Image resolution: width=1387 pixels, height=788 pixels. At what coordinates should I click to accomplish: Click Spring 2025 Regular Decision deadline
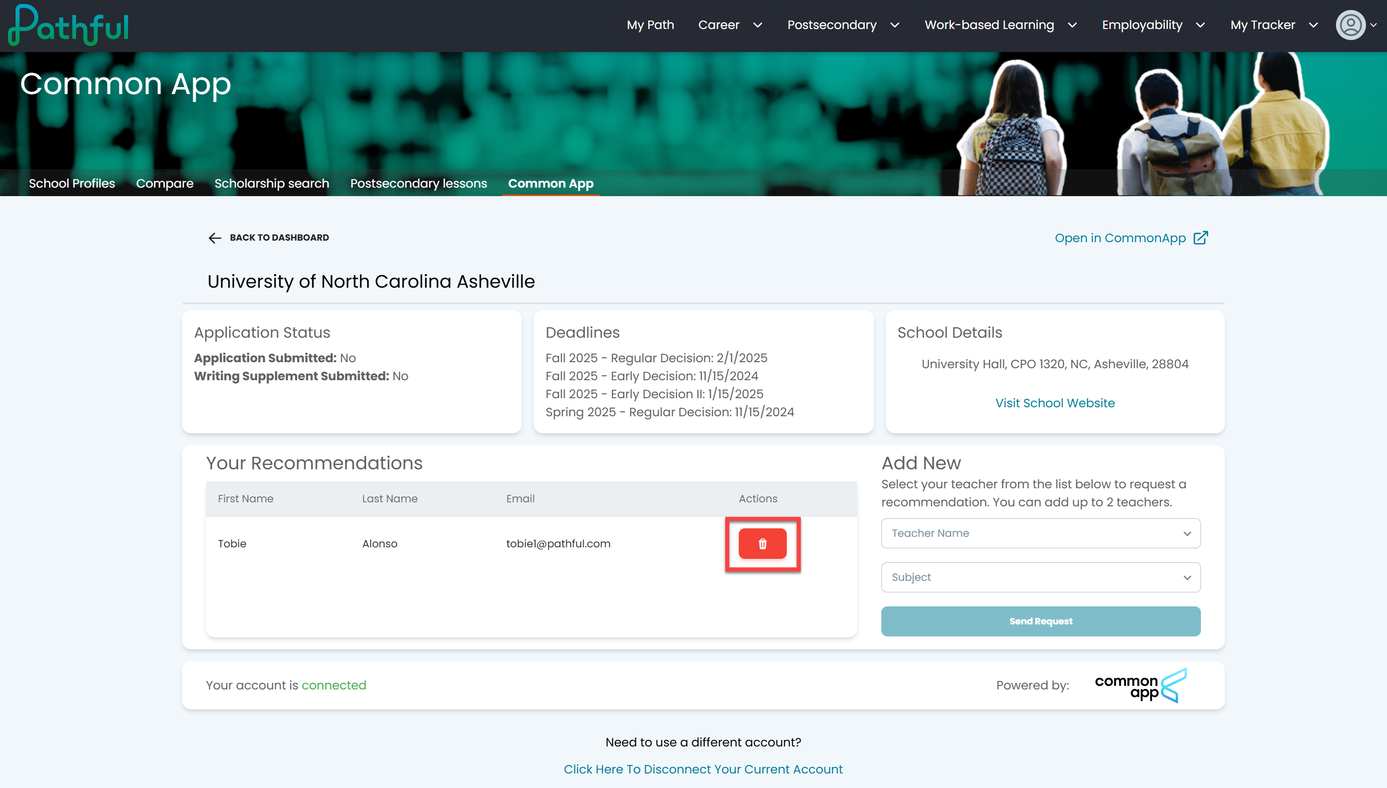[x=670, y=412]
